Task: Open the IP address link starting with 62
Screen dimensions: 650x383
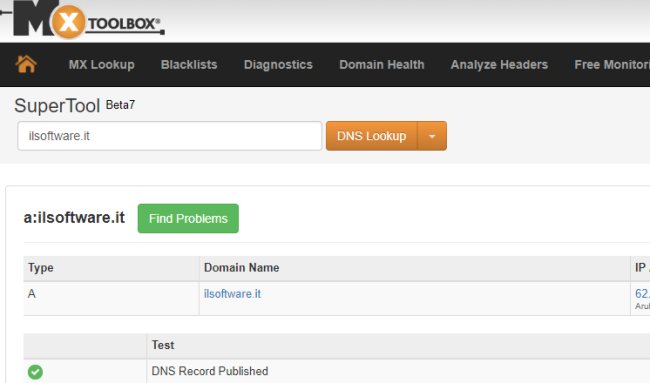Action: [642, 293]
